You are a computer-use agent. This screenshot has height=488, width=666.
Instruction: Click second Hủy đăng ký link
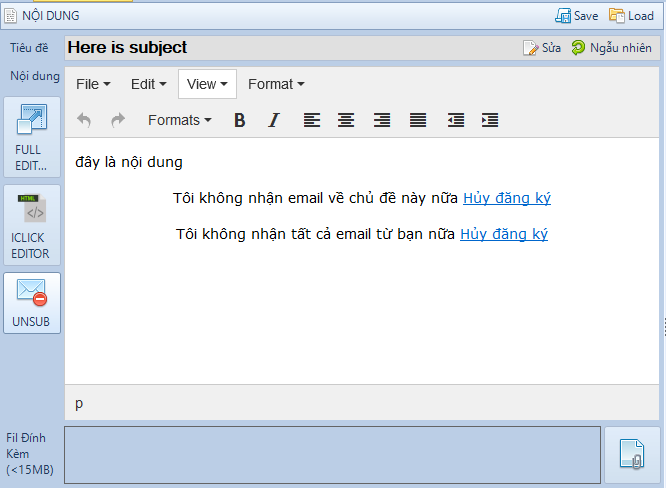[x=504, y=234]
